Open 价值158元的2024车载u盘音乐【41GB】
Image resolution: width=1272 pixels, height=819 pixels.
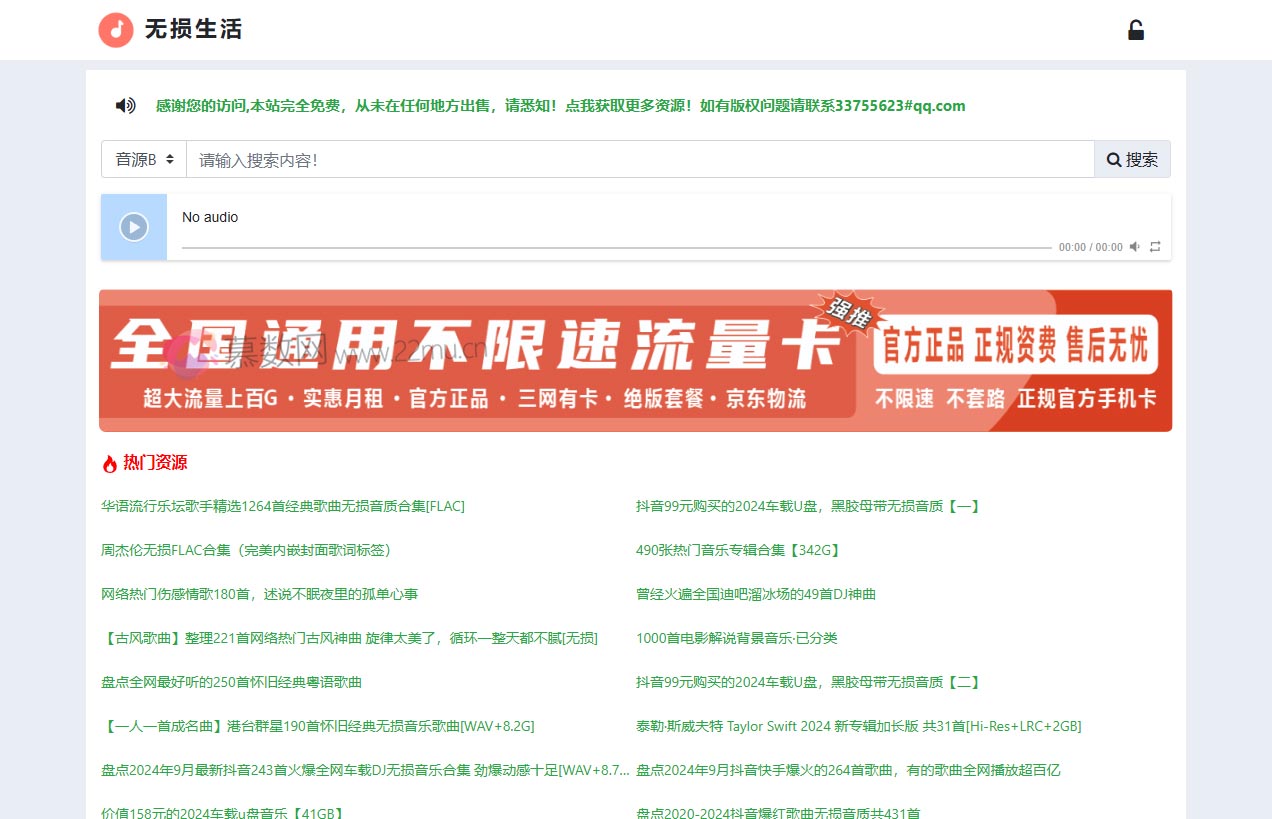point(225,813)
